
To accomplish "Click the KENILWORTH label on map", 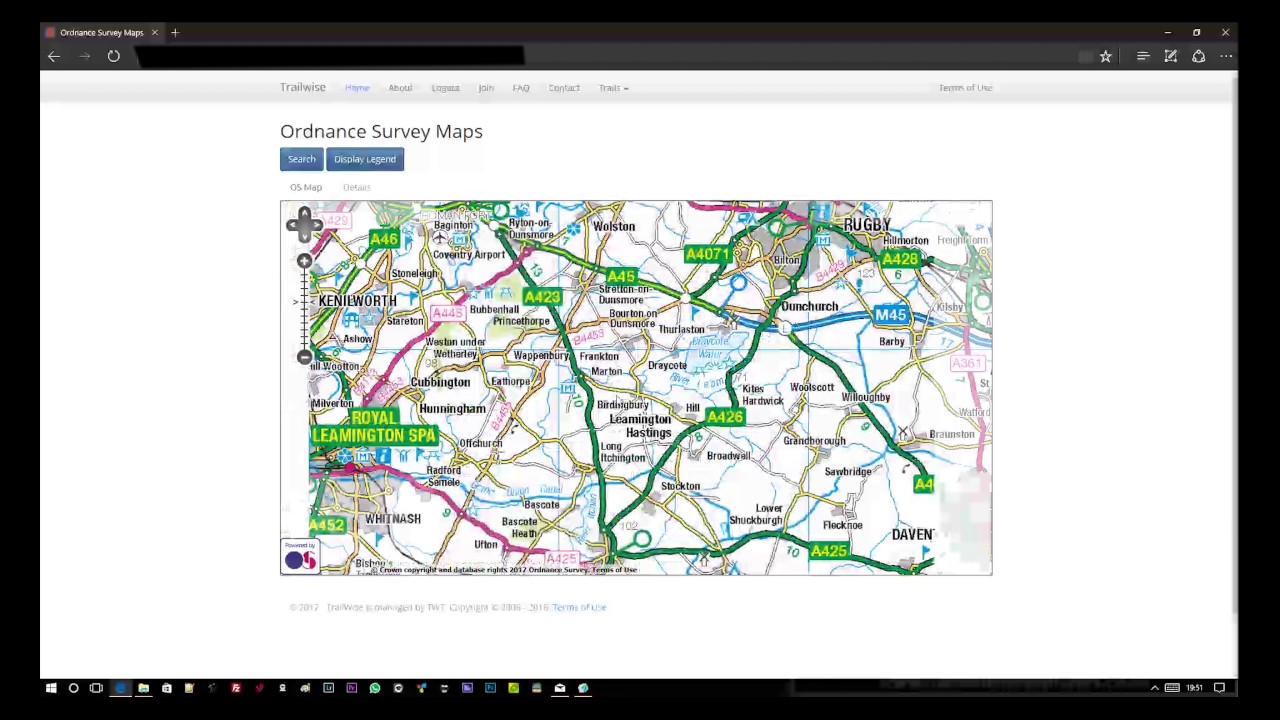I will (x=357, y=301).
